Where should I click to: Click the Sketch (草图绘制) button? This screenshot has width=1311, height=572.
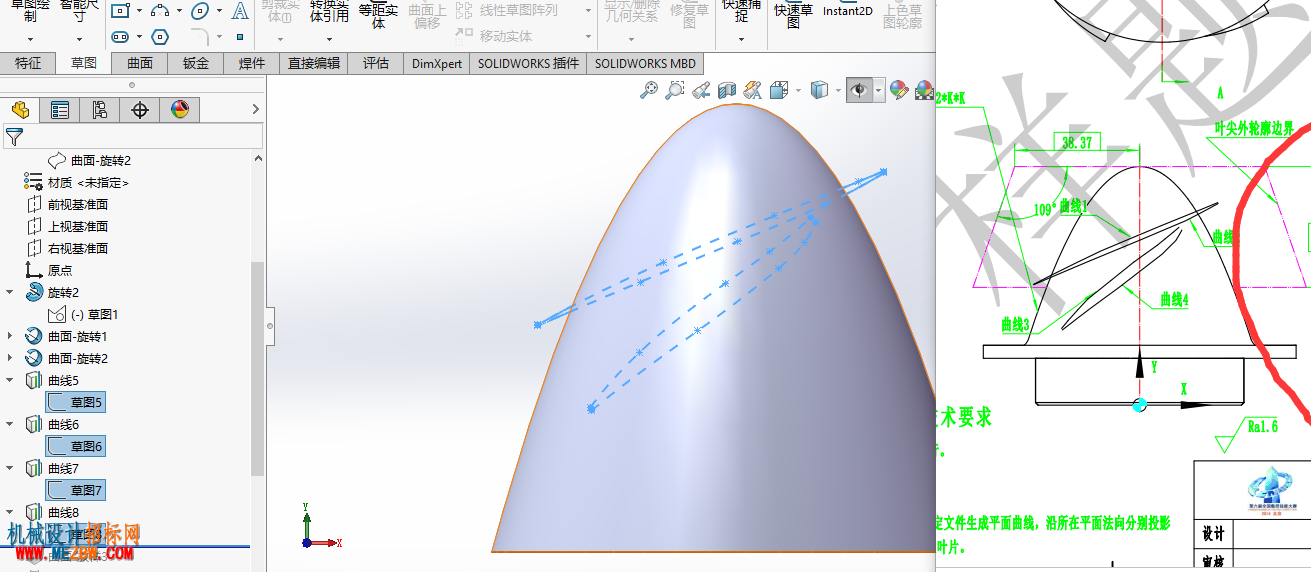30,10
